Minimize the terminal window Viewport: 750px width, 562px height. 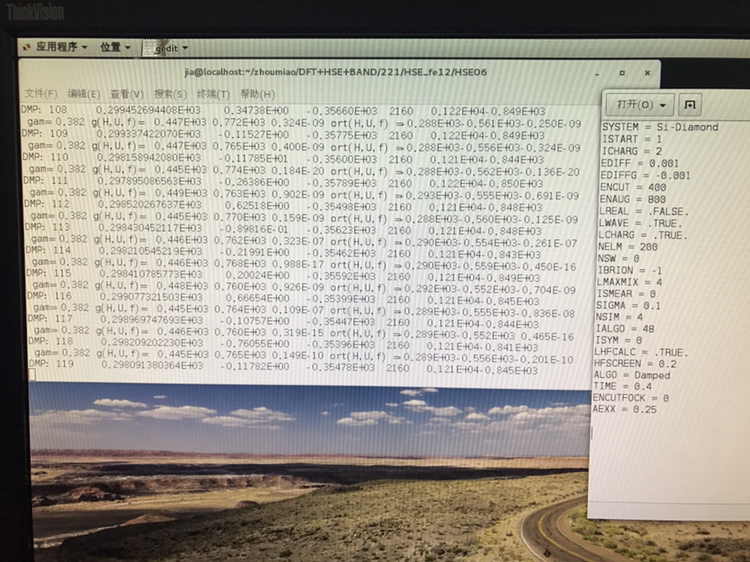[x=597, y=74]
